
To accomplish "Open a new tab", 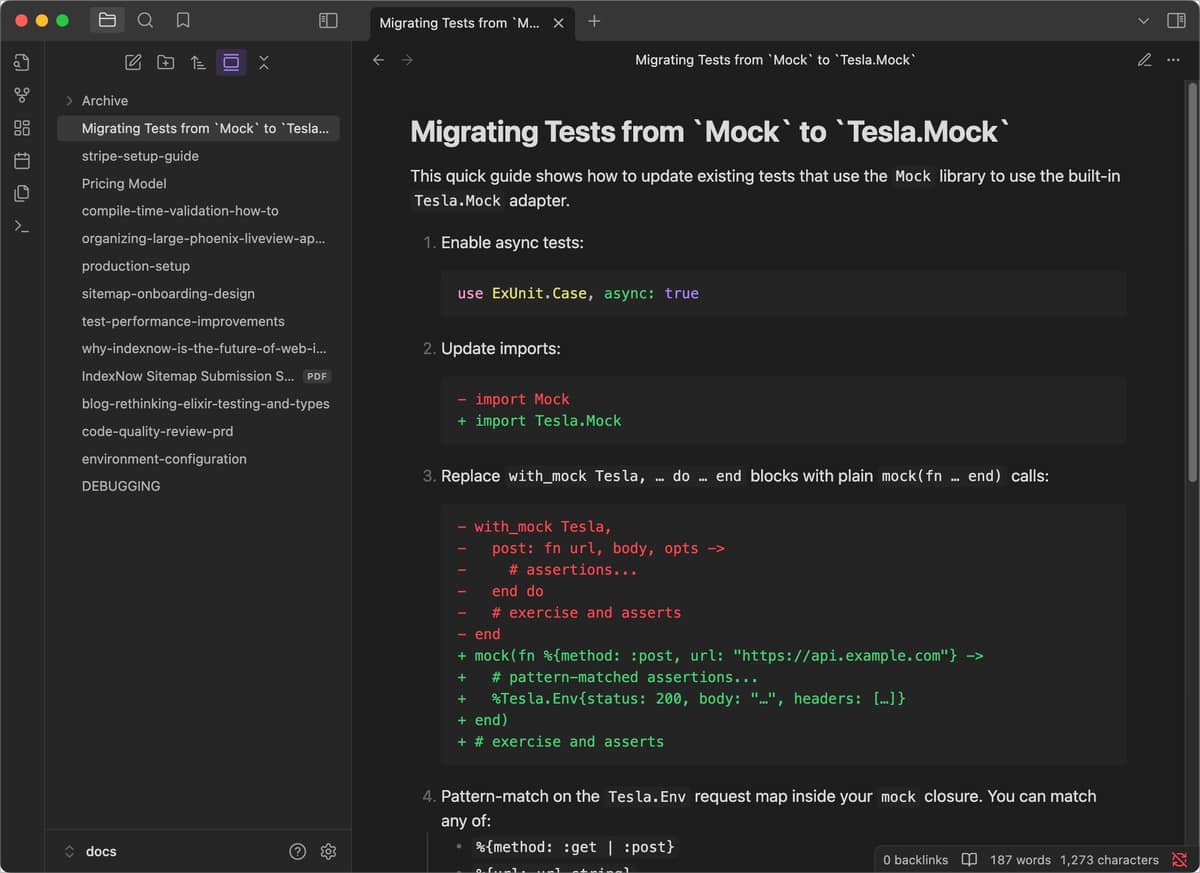I will (594, 21).
